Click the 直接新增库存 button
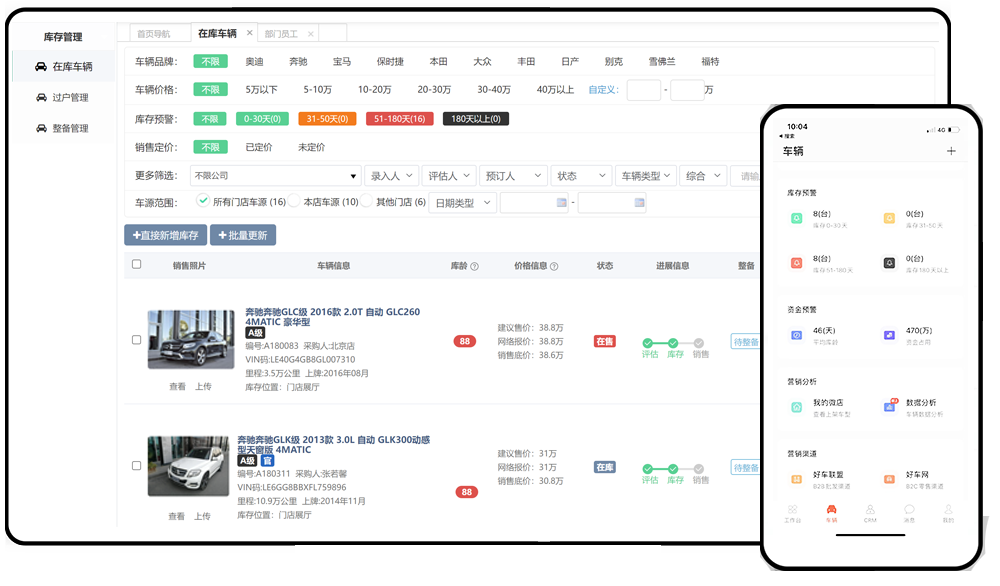The width and height of the screenshot is (1000, 586). click(x=165, y=235)
